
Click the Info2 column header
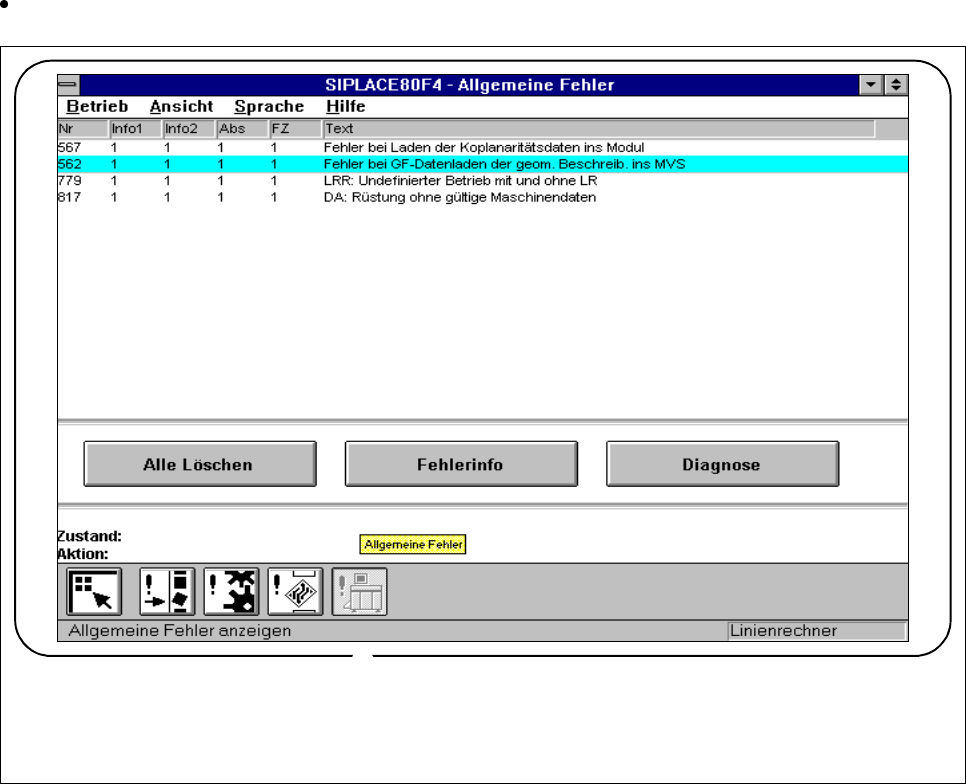189,129
